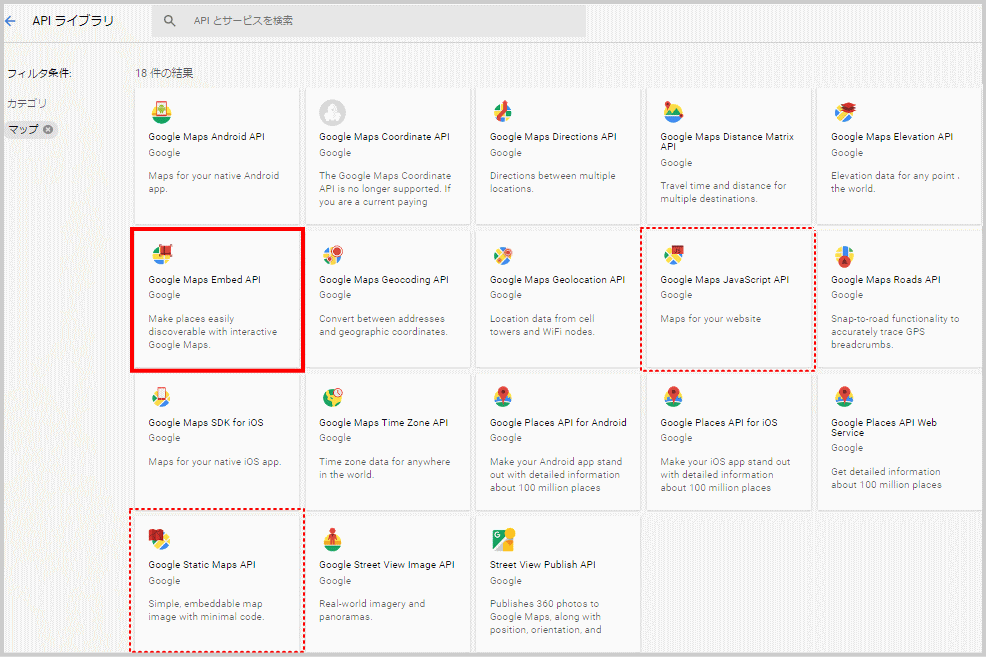Image resolution: width=986 pixels, height=657 pixels.
Task: Click 'Maps for your native iOS app.' text
Action: pyautogui.click(x=214, y=461)
